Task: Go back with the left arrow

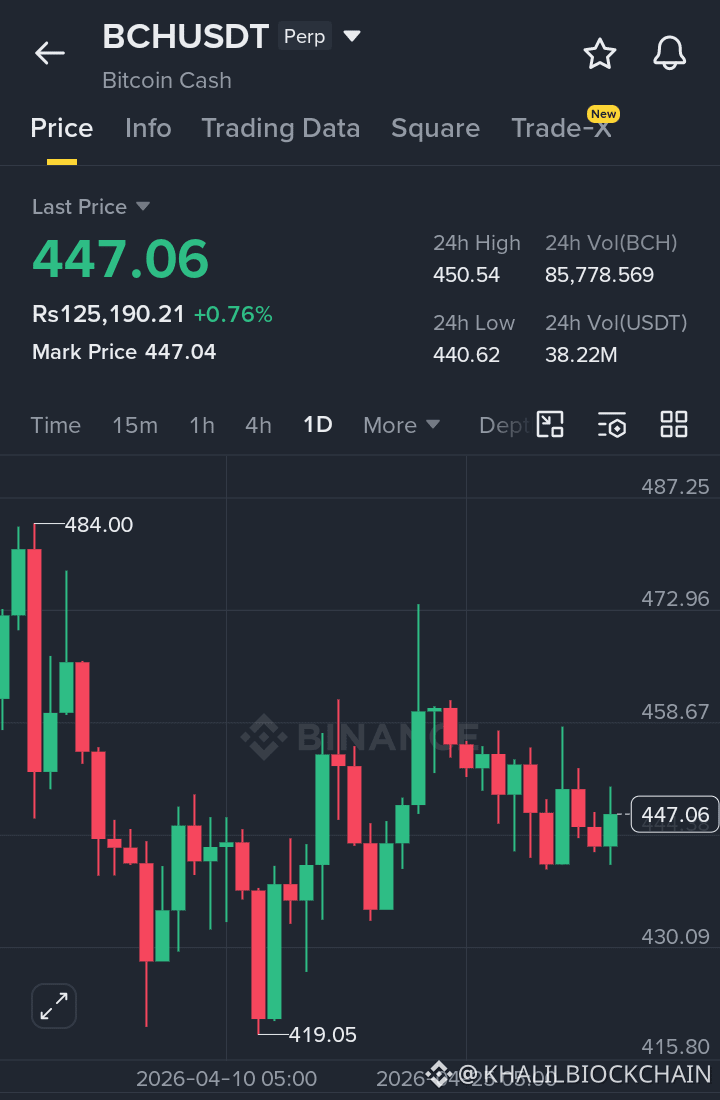Action: click(50, 53)
